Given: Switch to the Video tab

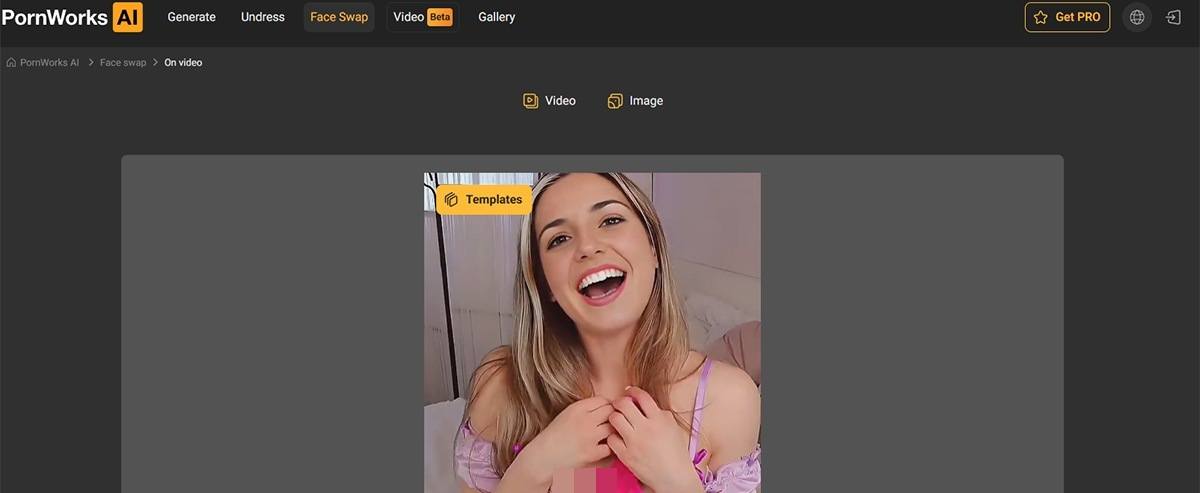Looking at the screenshot, I should coord(559,101).
